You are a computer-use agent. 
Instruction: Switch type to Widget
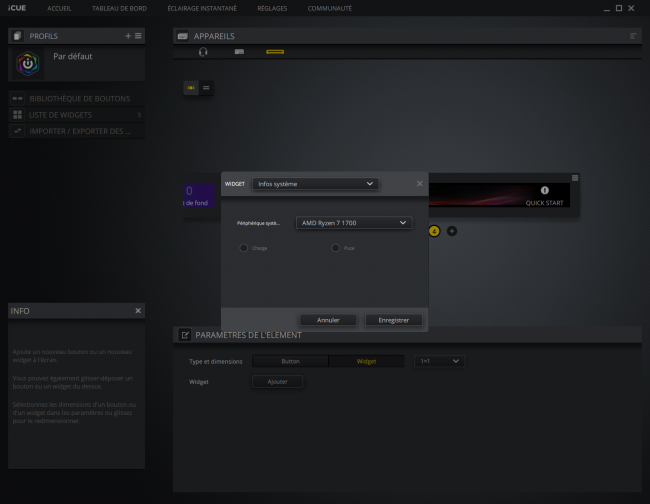coord(366,361)
